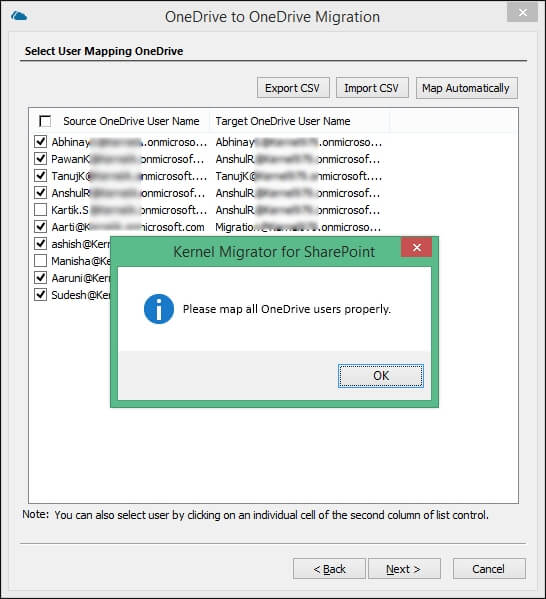
Task: Click the Aaruni source user text
Action: click(81, 278)
